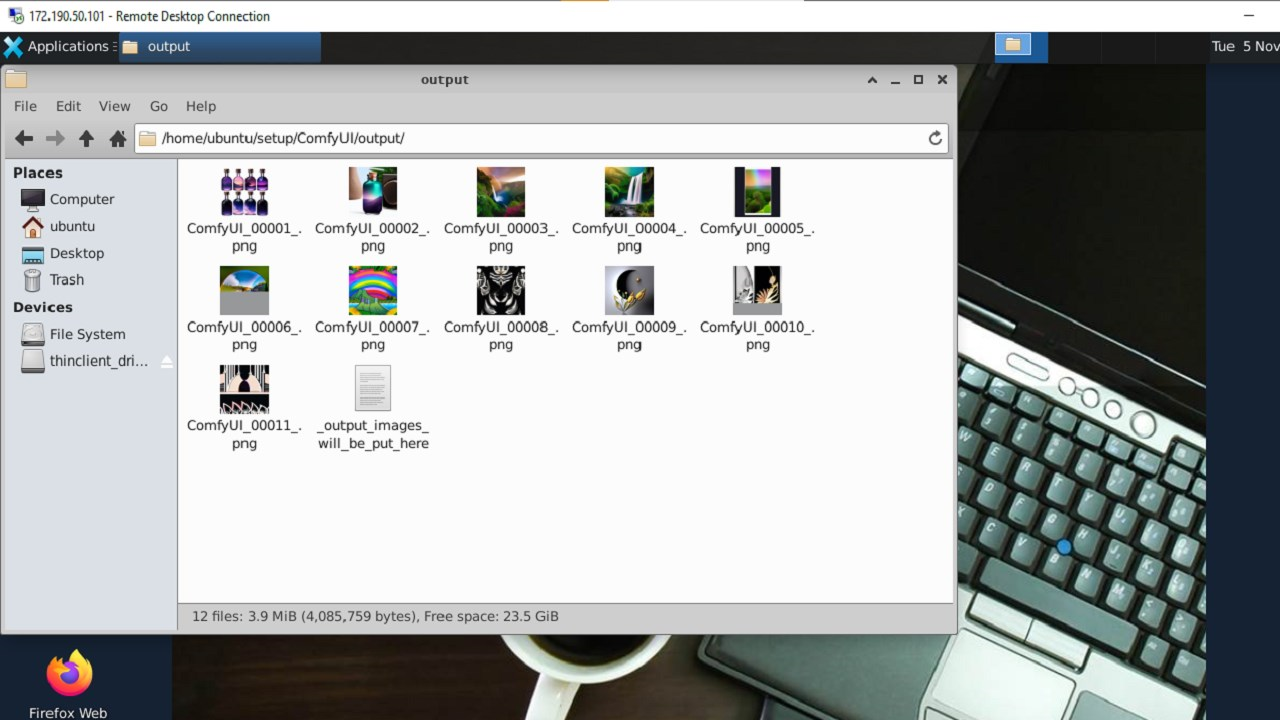Go up one directory level
Viewport: 1280px width, 720px height.
86,138
